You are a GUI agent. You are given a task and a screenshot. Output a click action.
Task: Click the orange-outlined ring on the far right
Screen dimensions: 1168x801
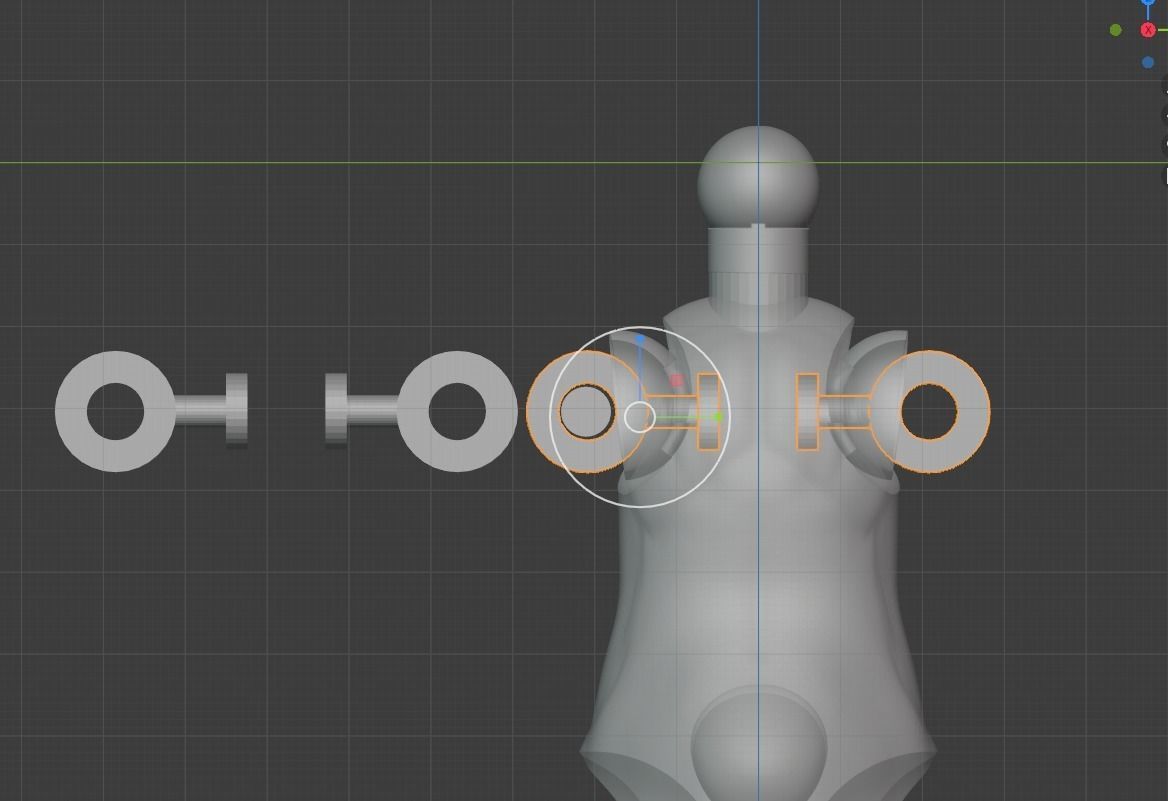coord(930,411)
